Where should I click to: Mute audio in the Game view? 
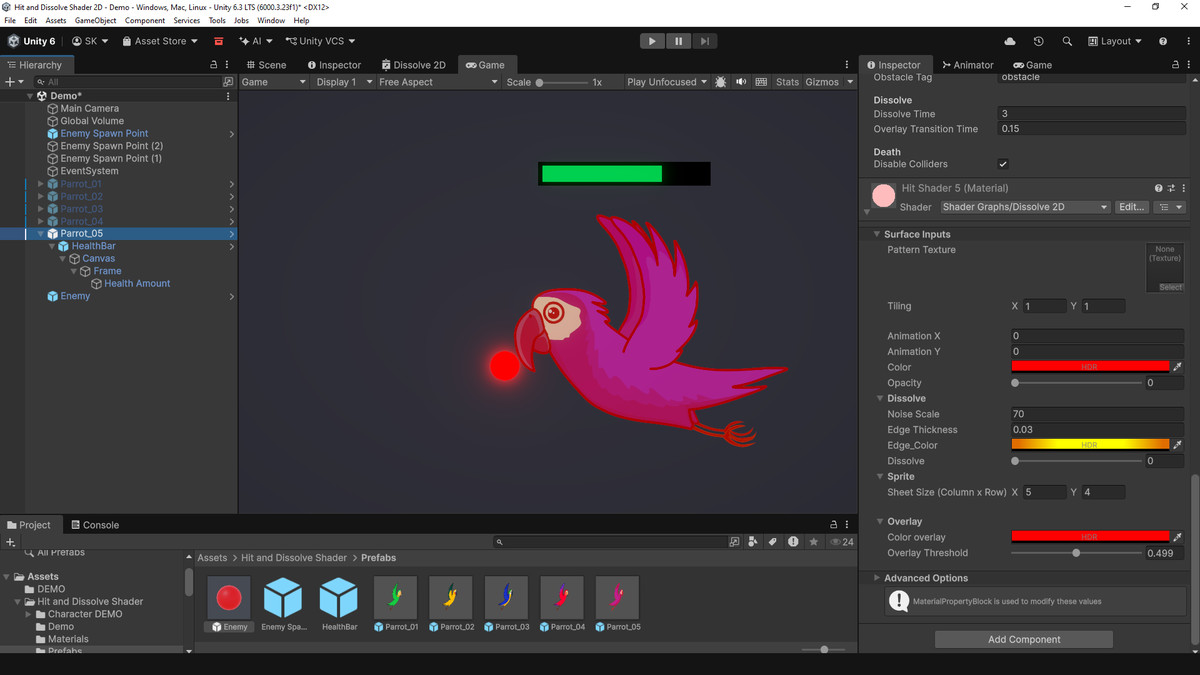click(x=741, y=82)
